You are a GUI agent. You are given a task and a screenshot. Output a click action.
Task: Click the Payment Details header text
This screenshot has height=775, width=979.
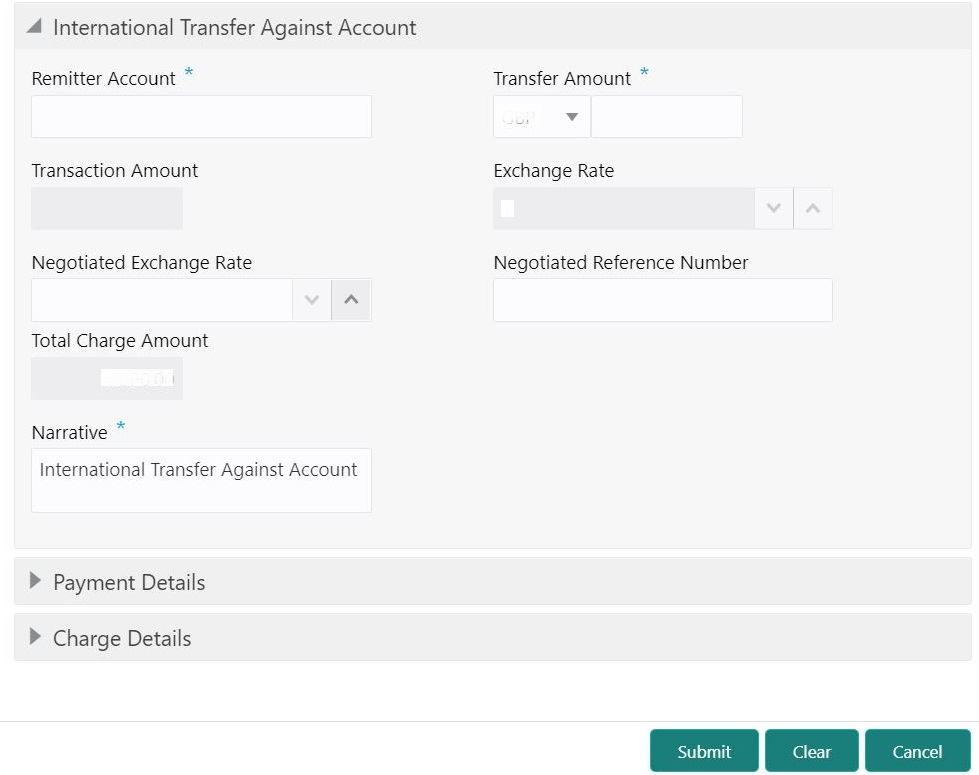pos(129,582)
